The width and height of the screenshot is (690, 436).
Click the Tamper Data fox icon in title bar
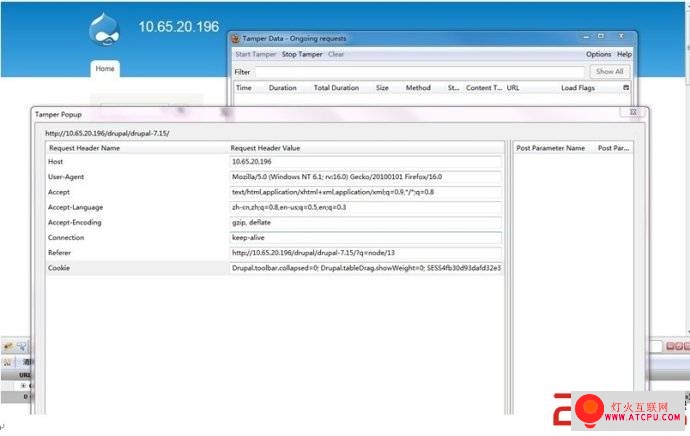point(236,39)
